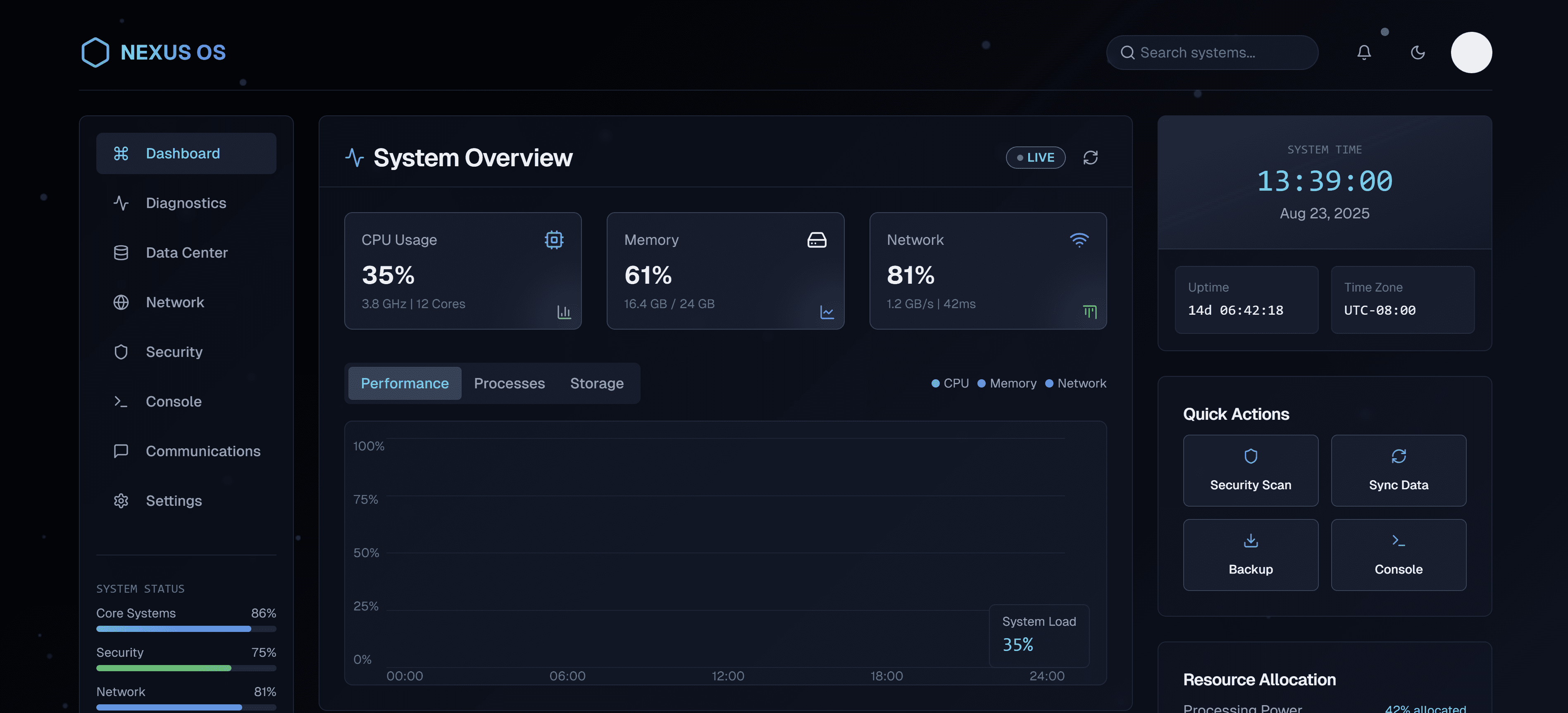
Task: Click the refresh icon beside LIVE badge
Action: [1090, 158]
